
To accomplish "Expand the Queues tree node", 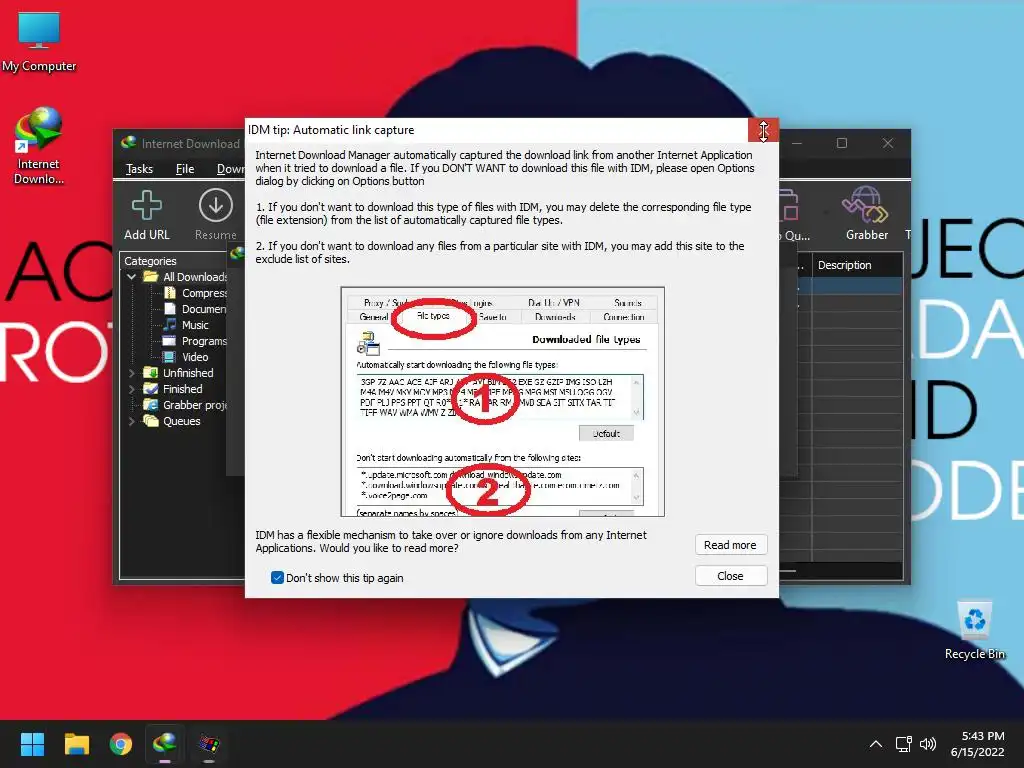I will [x=132, y=421].
